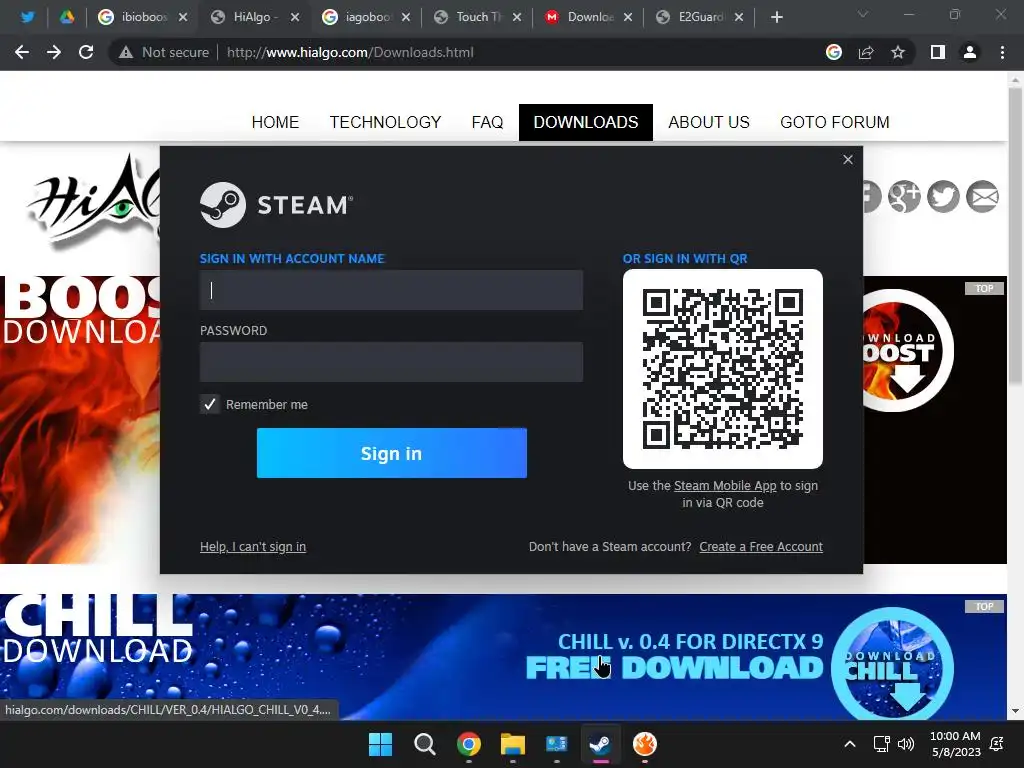Image resolution: width=1024 pixels, height=768 pixels.
Task: Close the Downloa tab
Action: (x=628, y=17)
